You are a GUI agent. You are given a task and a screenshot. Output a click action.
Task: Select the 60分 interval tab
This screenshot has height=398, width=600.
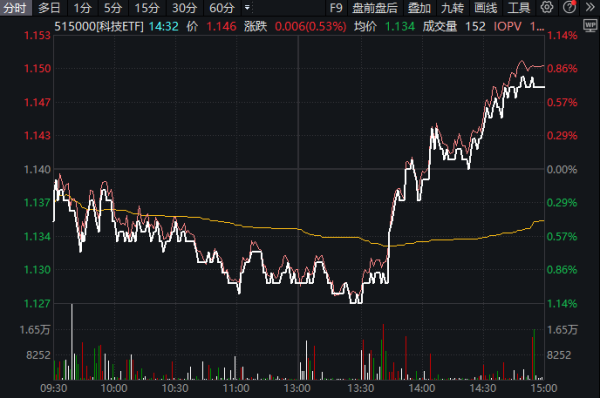222,8
